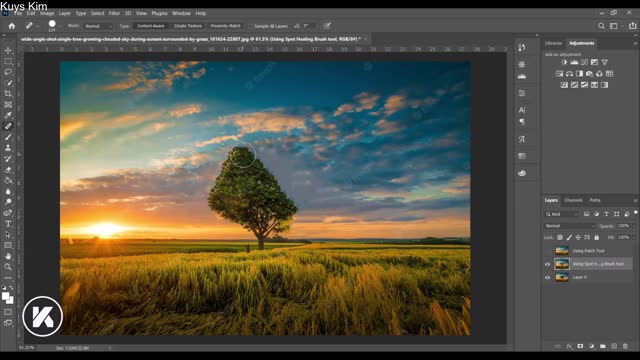Image resolution: width=640 pixels, height=360 pixels.
Task: Choose the Content-Aware type button
Action: (151, 26)
